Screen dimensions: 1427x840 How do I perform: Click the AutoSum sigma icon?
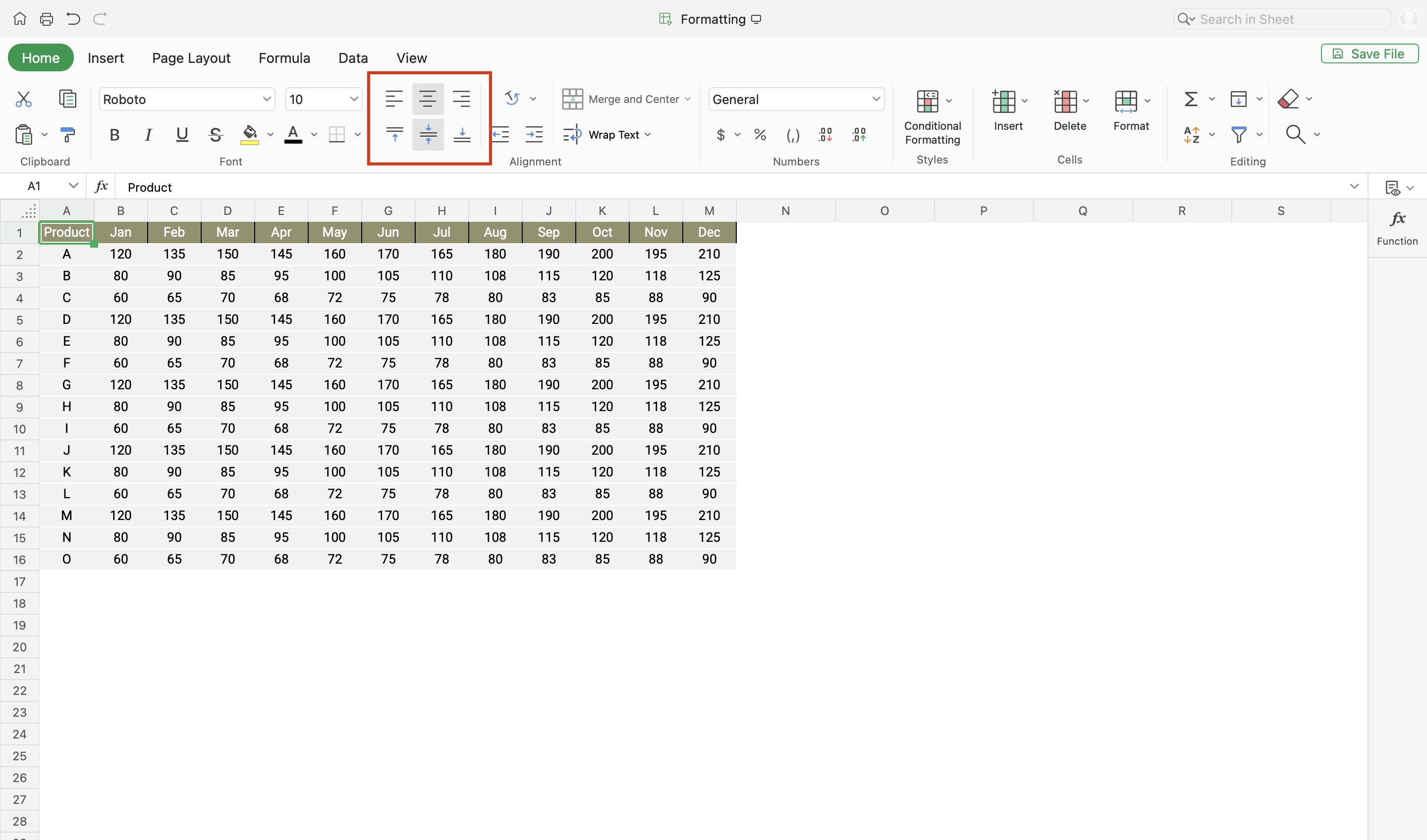point(1190,99)
